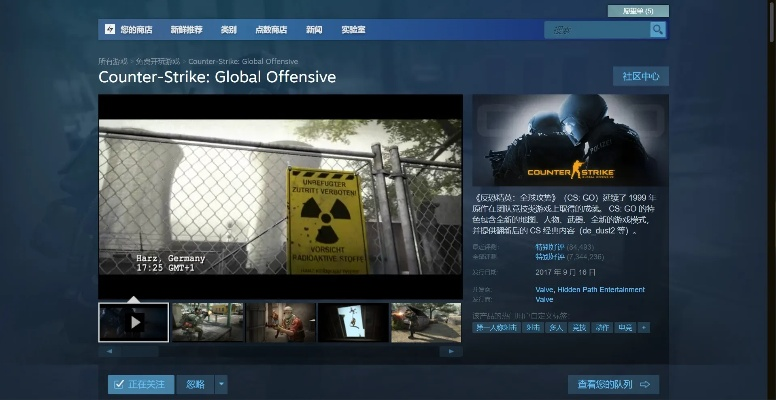
Task: Open the 实验室 labs tab
Action: coord(352,30)
